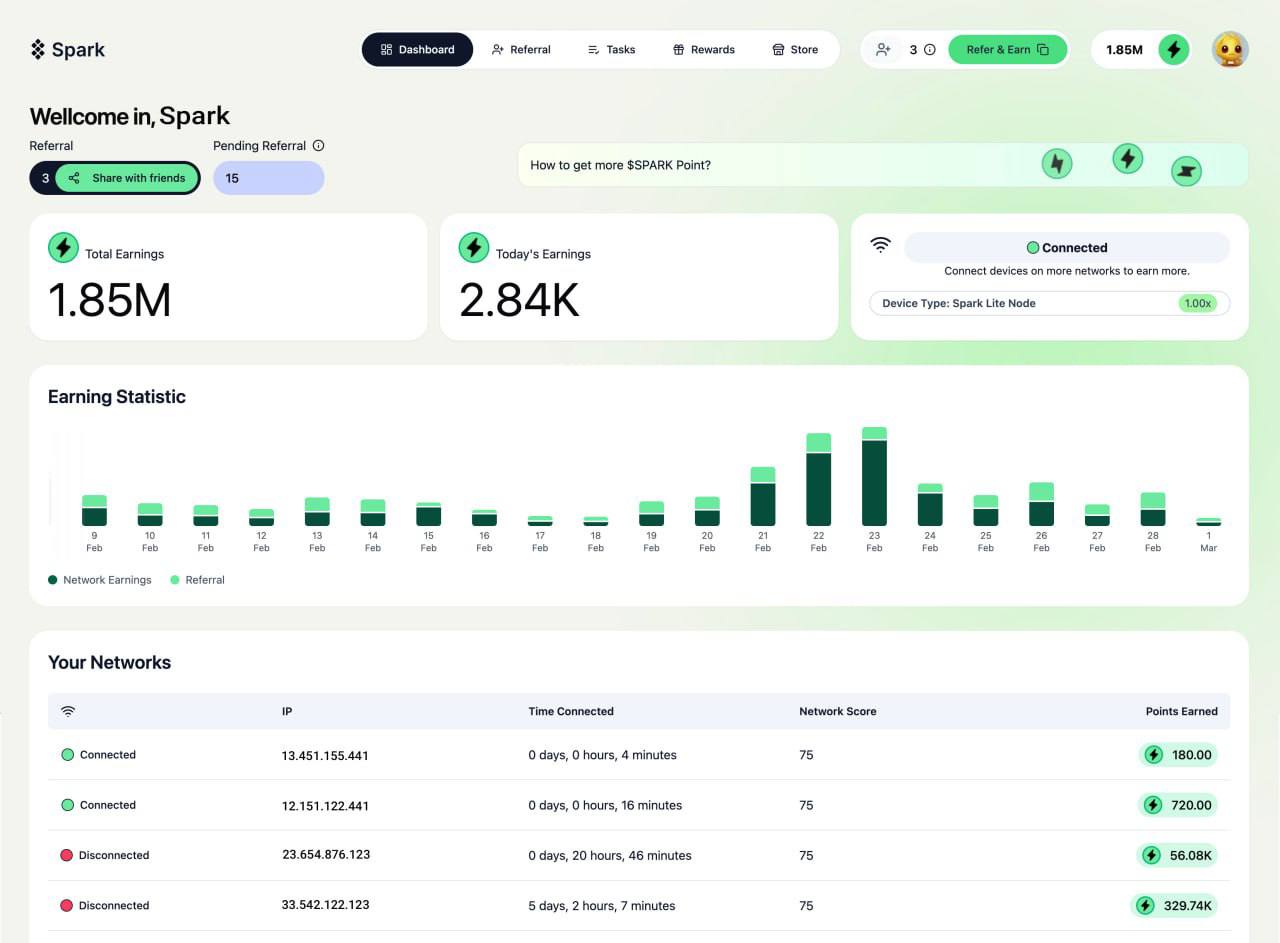
Task: Click the Network Score column header
Action: click(x=838, y=711)
